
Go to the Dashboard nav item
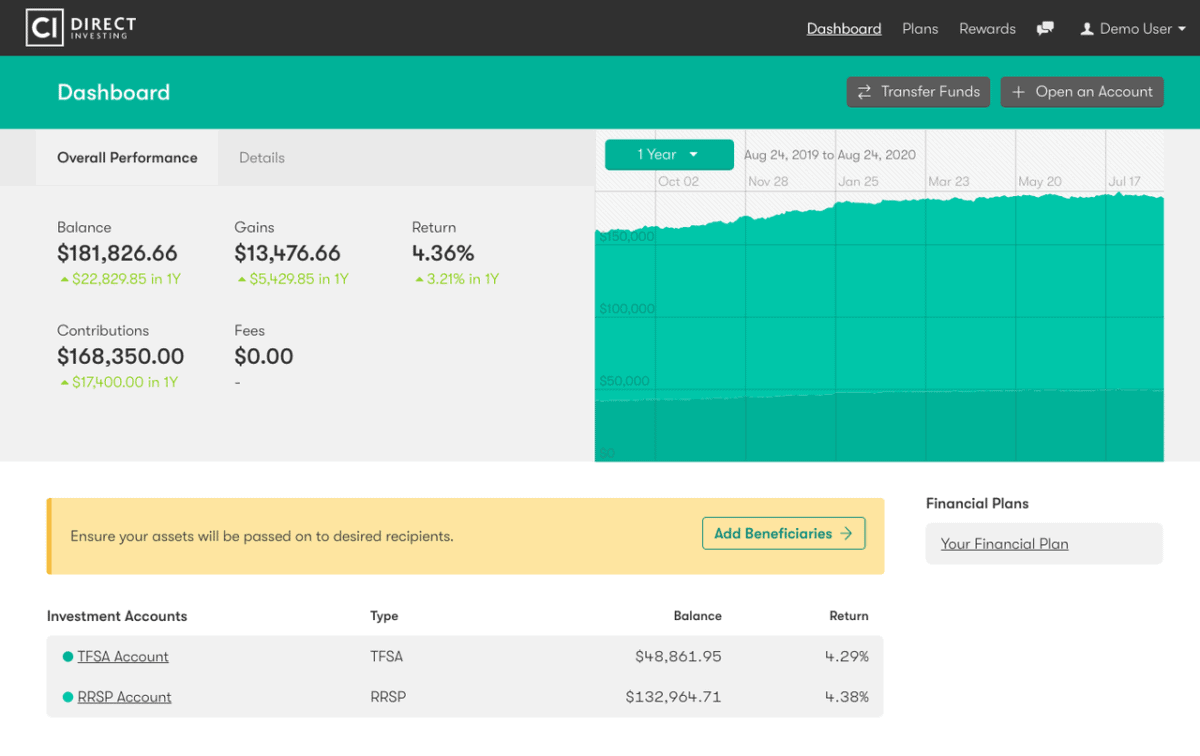pyautogui.click(x=844, y=29)
